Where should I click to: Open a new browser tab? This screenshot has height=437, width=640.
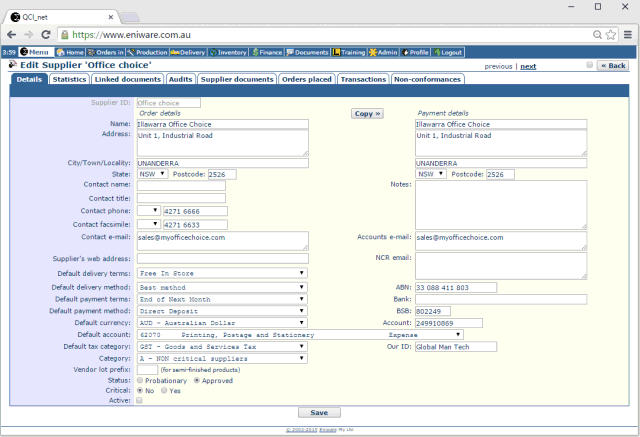pos(130,17)
